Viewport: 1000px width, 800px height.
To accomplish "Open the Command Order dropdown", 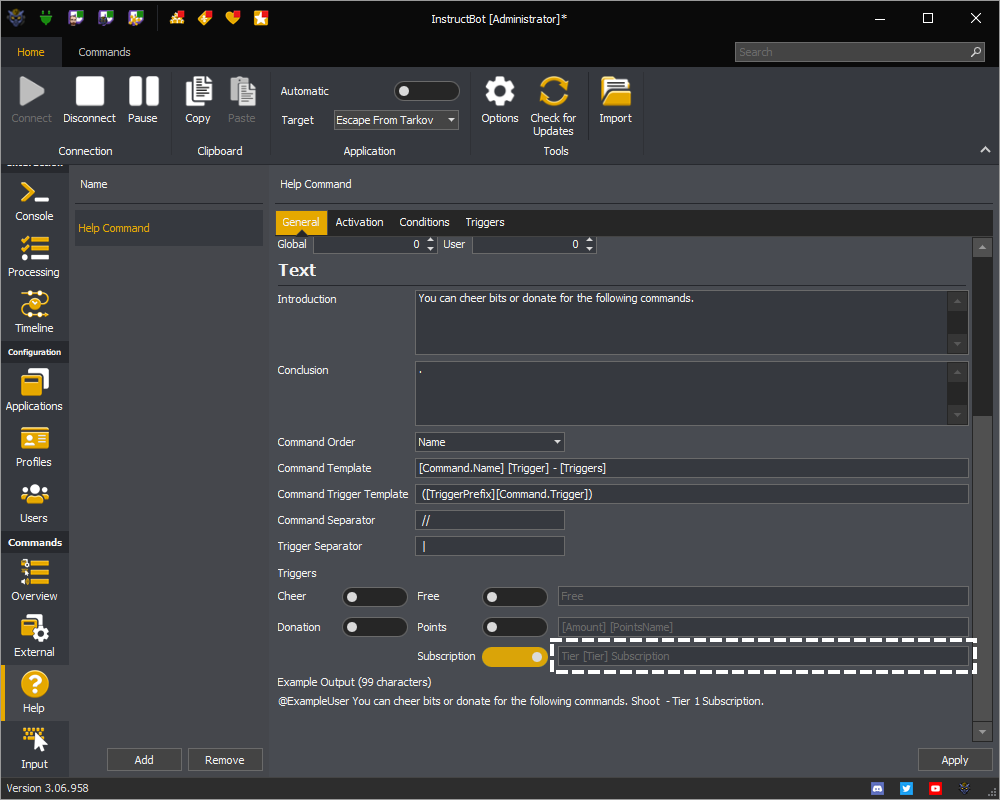I will (x=489, y=442).
